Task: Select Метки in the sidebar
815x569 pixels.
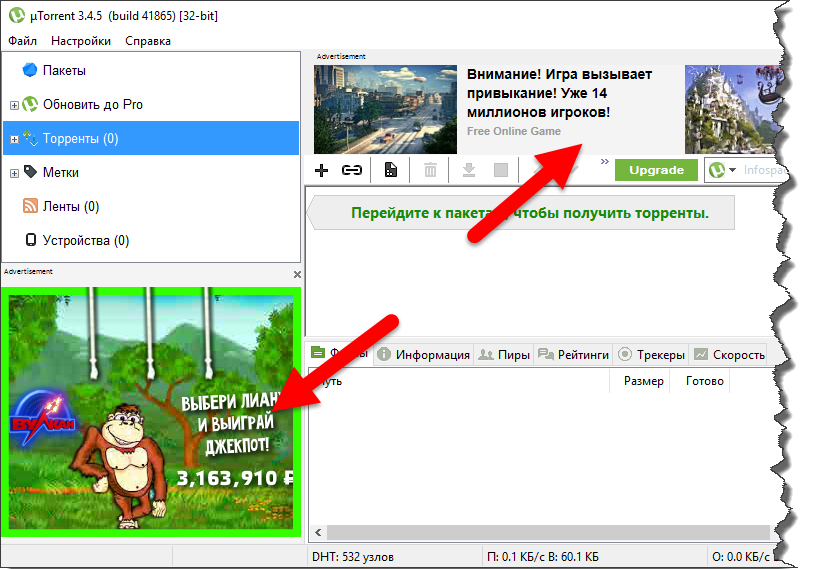Action: (151, 173)
